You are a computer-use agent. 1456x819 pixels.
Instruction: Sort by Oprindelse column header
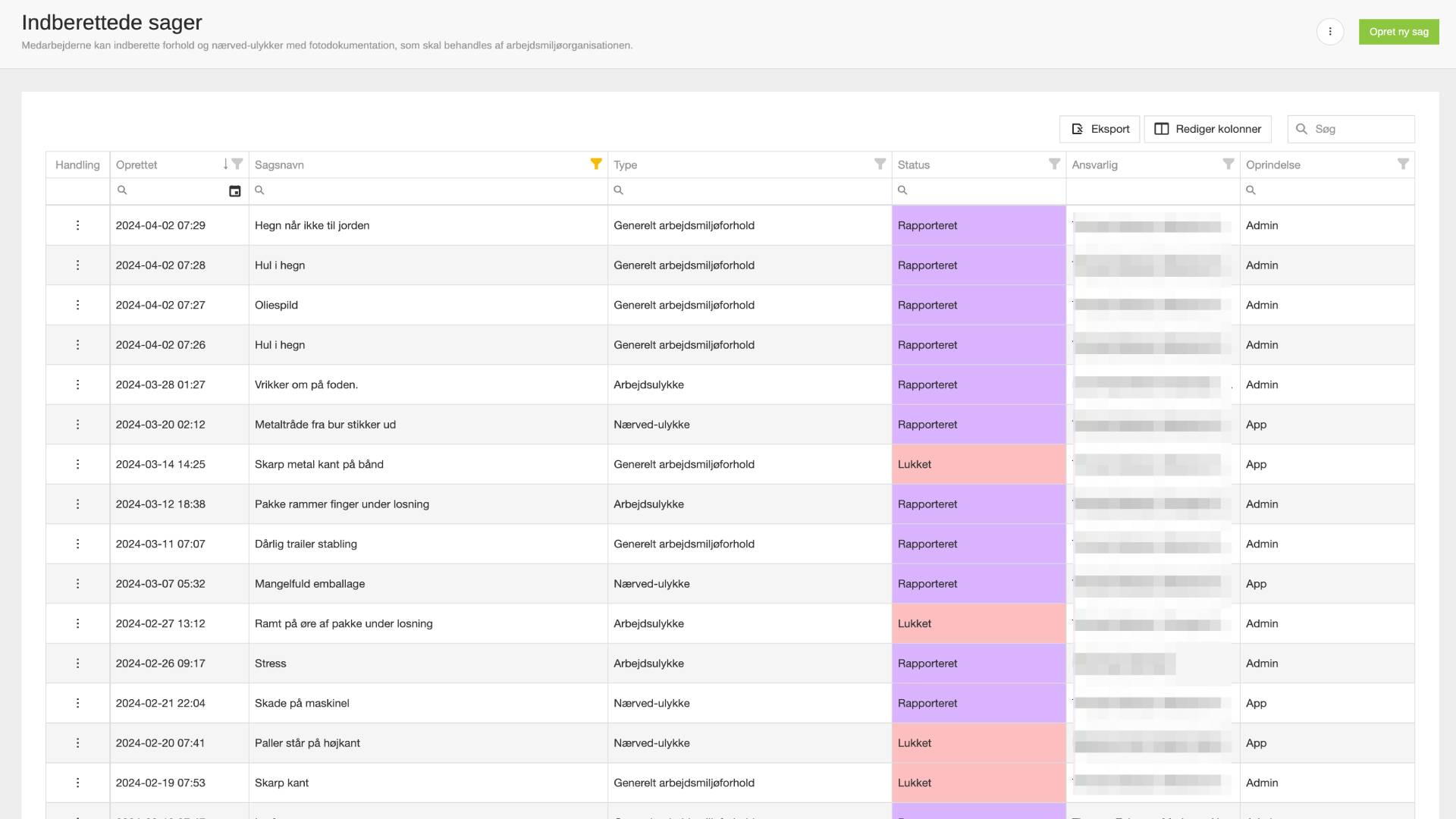1272,165
